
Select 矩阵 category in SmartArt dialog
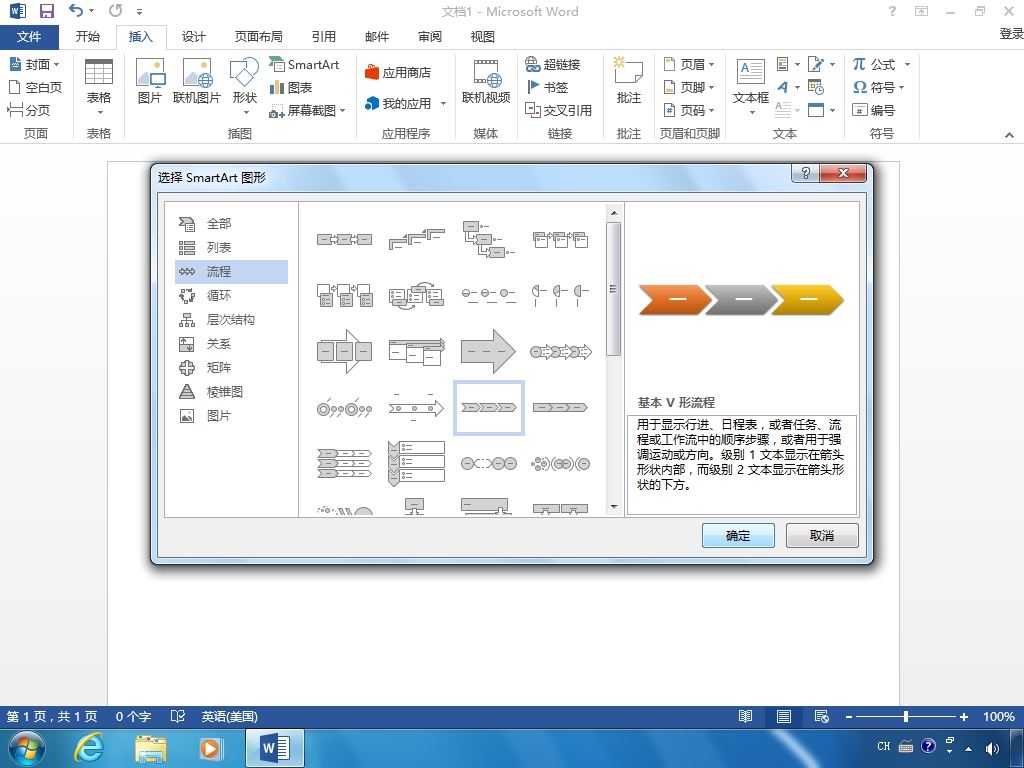tap(231, 368)
